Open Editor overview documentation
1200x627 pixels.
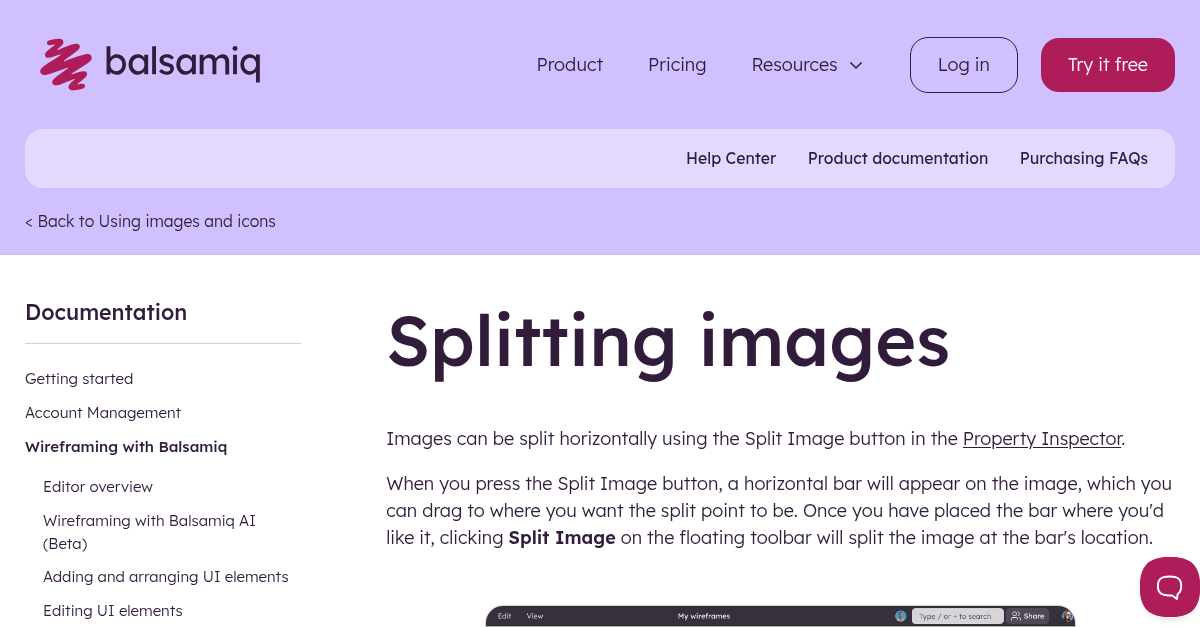98,487
